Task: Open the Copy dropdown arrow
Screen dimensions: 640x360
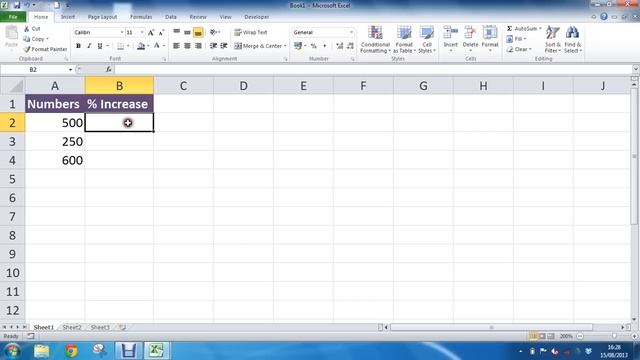Action: (x=48, y=39)
